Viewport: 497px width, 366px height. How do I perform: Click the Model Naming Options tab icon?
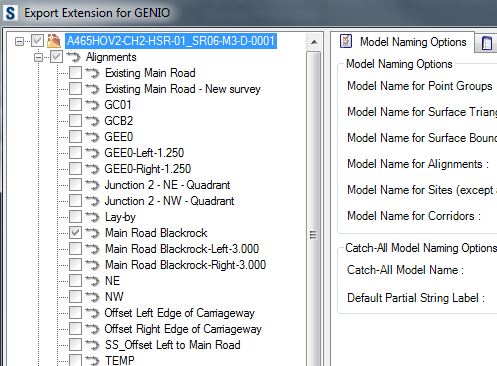coord(346,42)
